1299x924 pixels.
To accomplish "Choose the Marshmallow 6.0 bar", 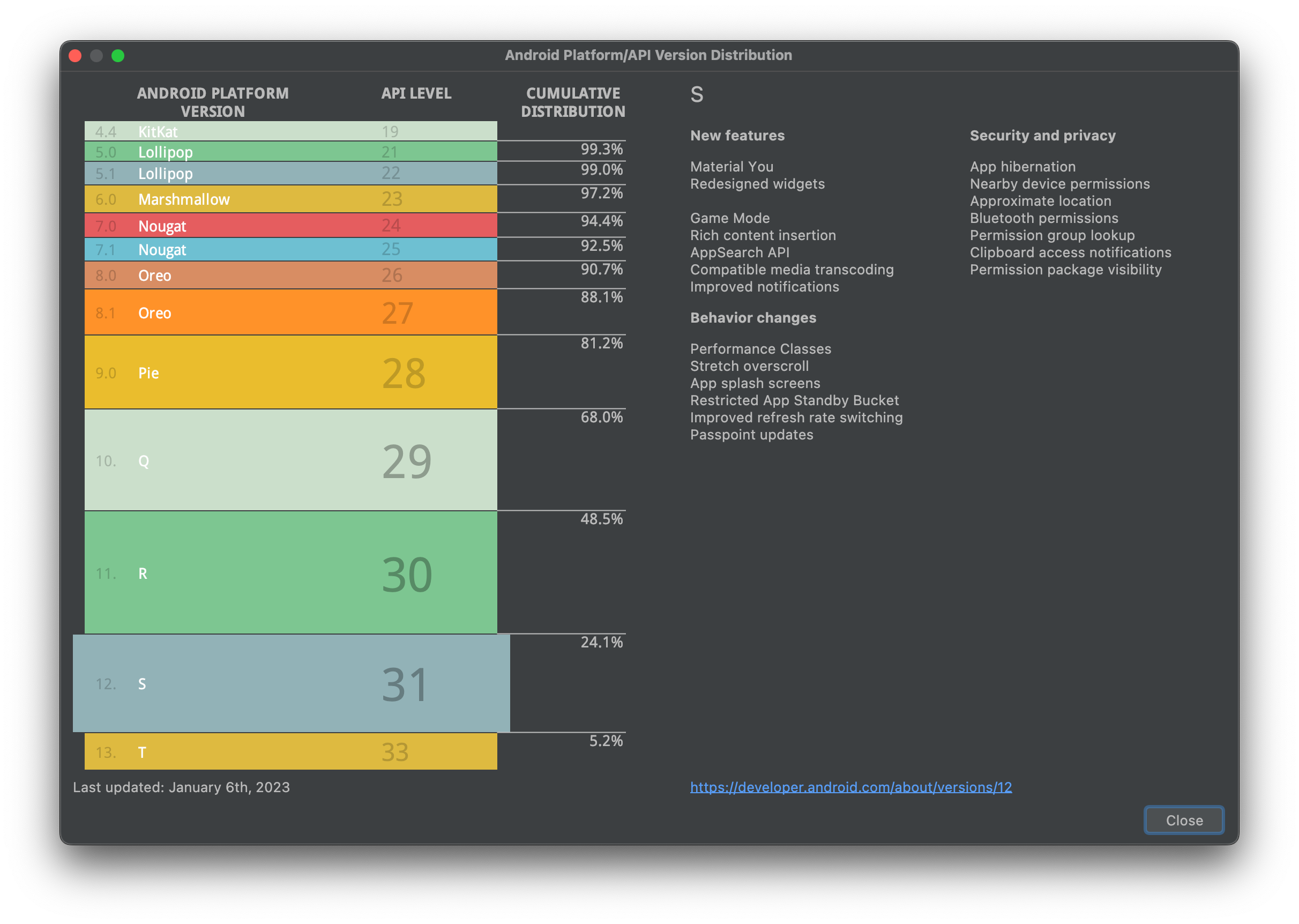I will [x=290, y=199].
